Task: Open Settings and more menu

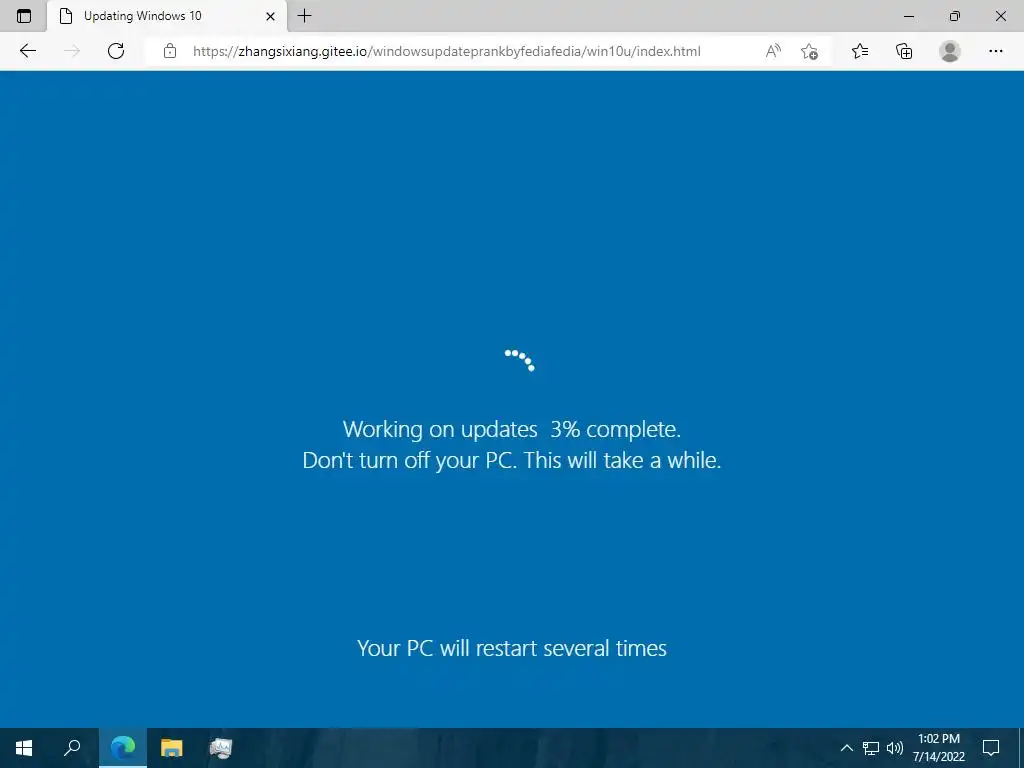Action: (995, 51)
